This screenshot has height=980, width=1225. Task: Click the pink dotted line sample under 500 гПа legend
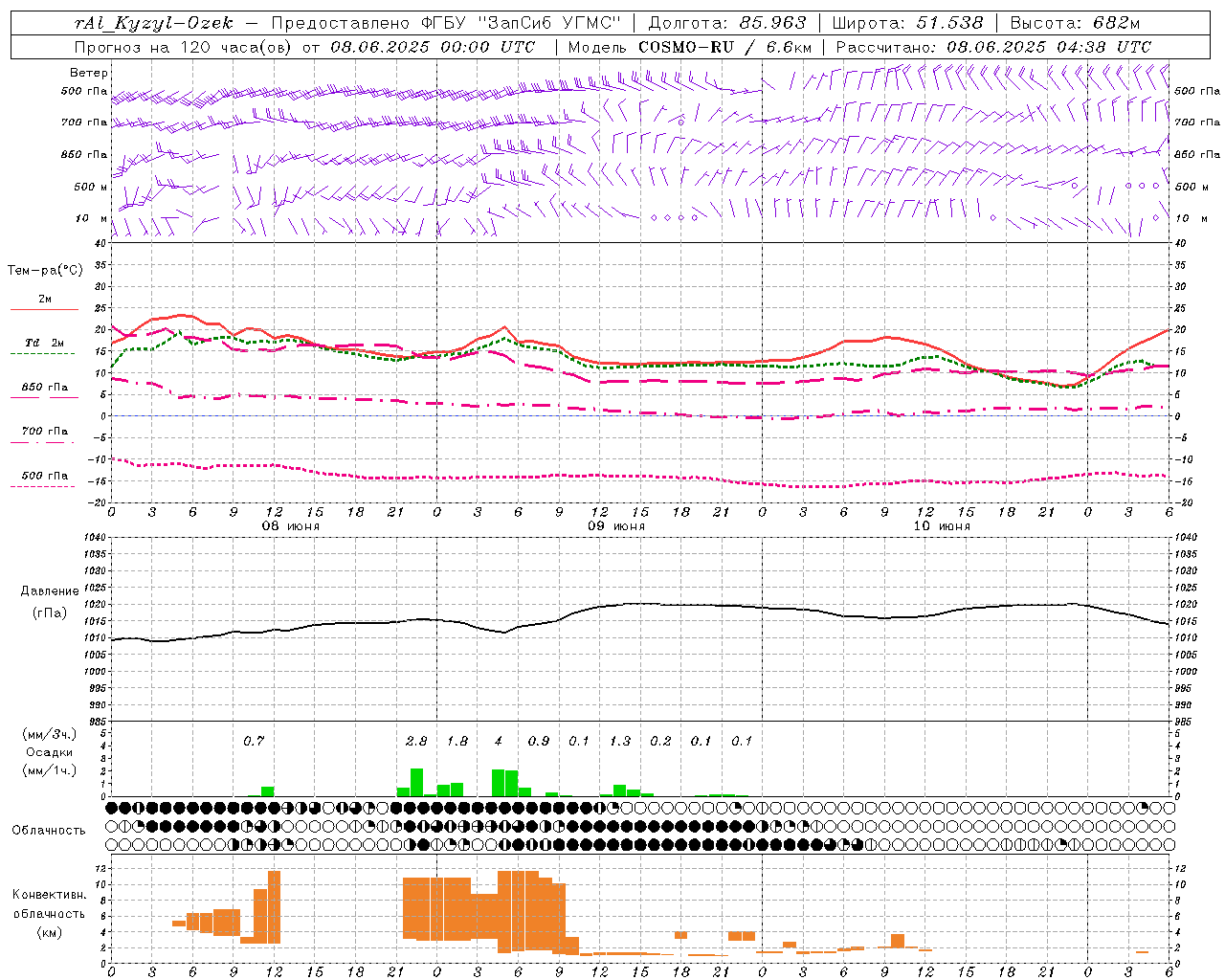(x=42, y=486)
